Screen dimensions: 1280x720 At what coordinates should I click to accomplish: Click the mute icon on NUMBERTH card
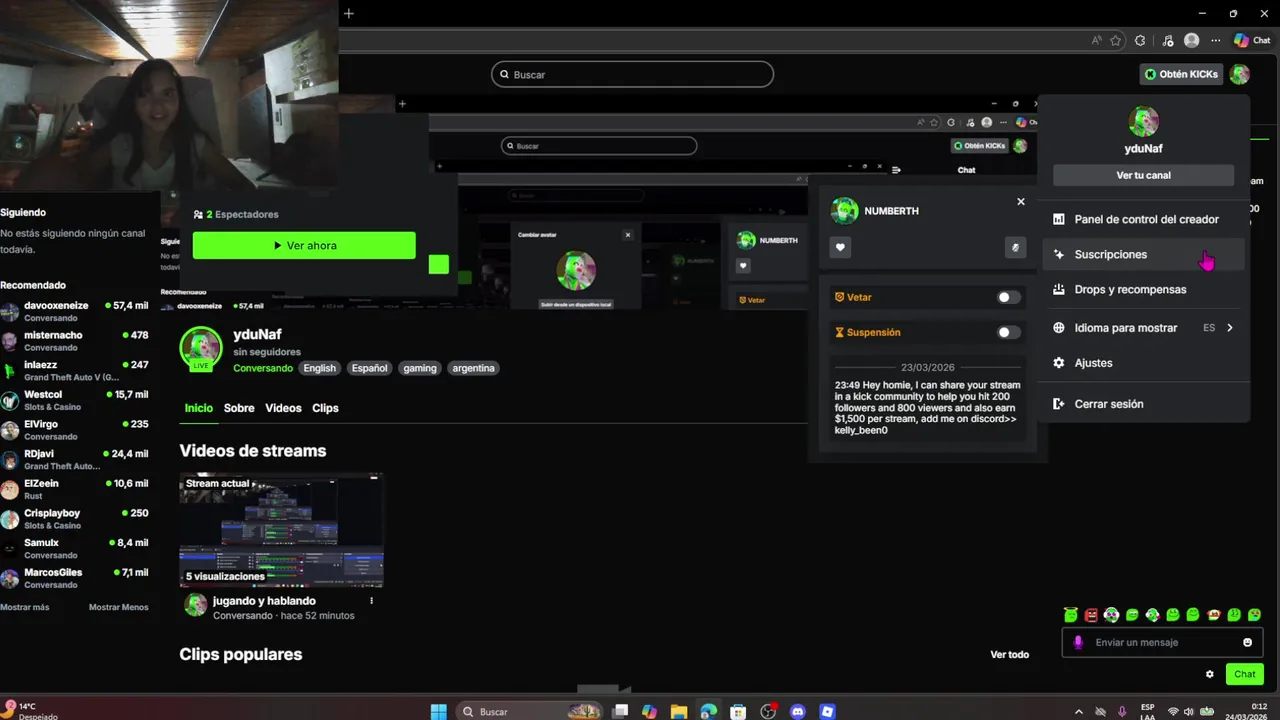(1015, 247)
